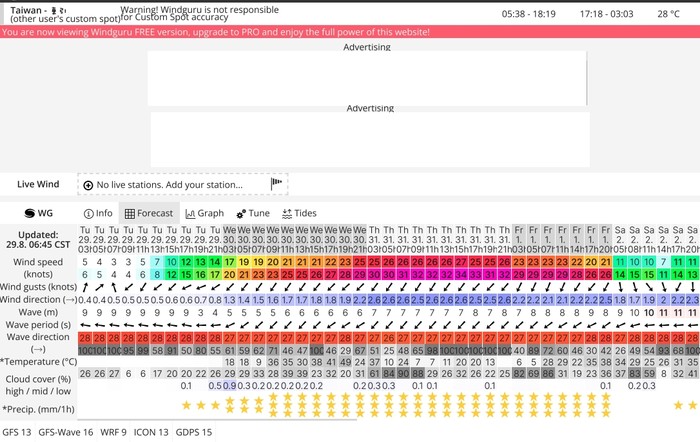Open the Graph tab
700x442 pixels.
204,213
